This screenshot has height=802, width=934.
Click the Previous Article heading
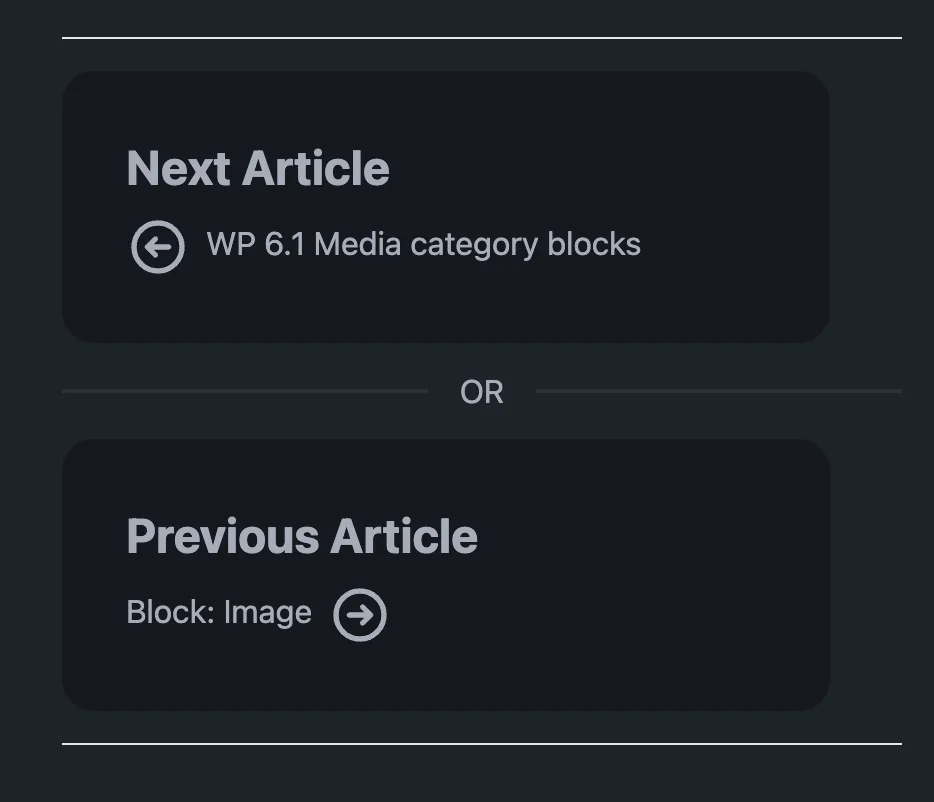pos(301,537)
